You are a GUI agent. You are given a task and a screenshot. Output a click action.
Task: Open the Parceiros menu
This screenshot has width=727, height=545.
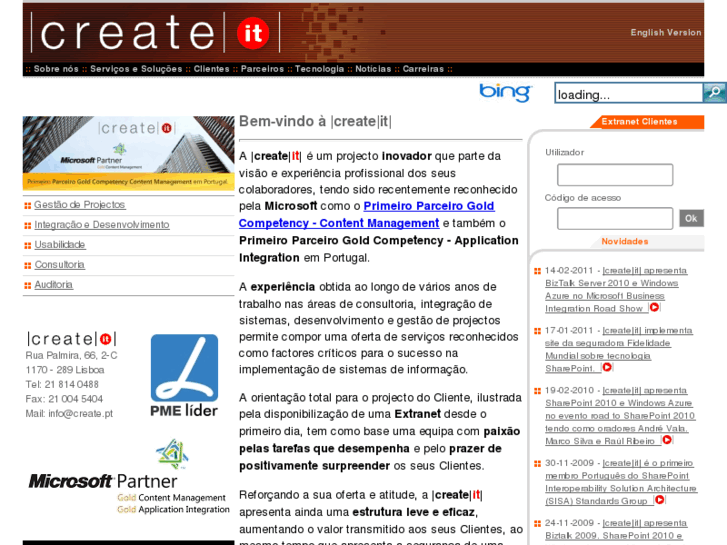[262, 69]
